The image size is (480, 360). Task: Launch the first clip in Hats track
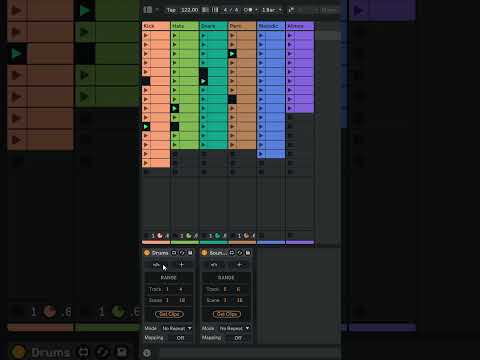[175, 35]
